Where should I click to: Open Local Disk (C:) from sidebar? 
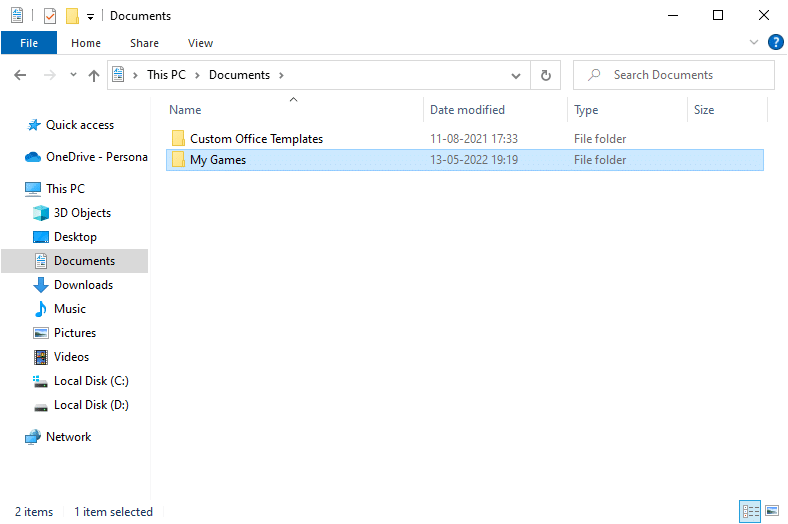pyautogui.click(x=90, y=381)
